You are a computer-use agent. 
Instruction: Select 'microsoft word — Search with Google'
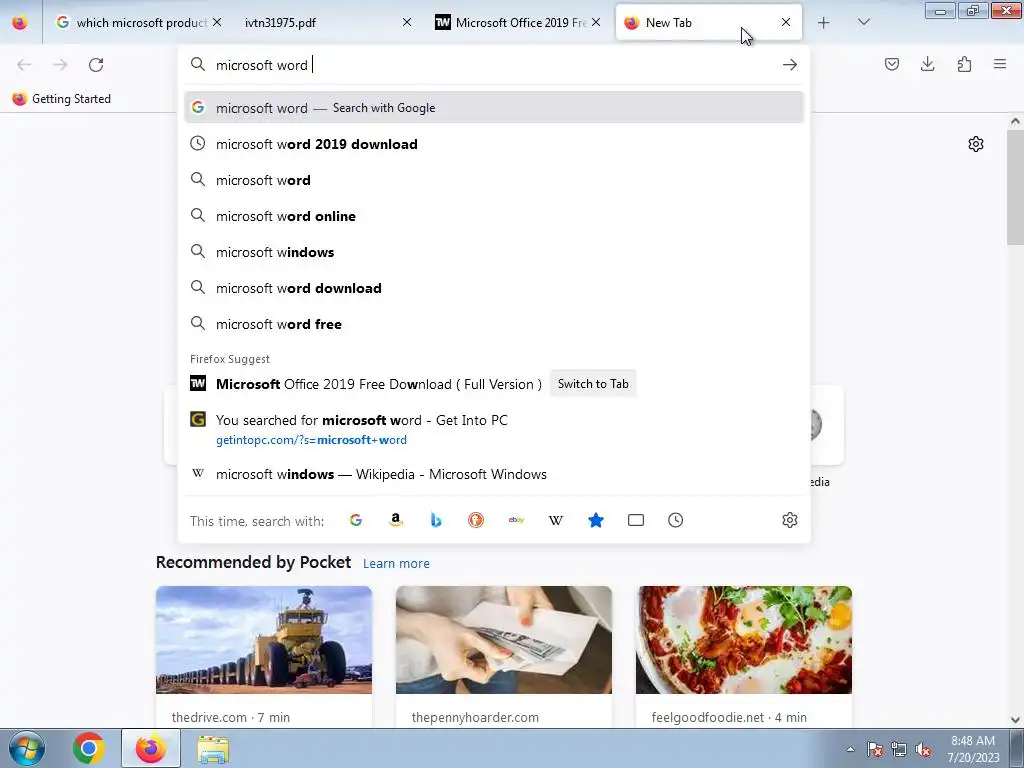494,108
